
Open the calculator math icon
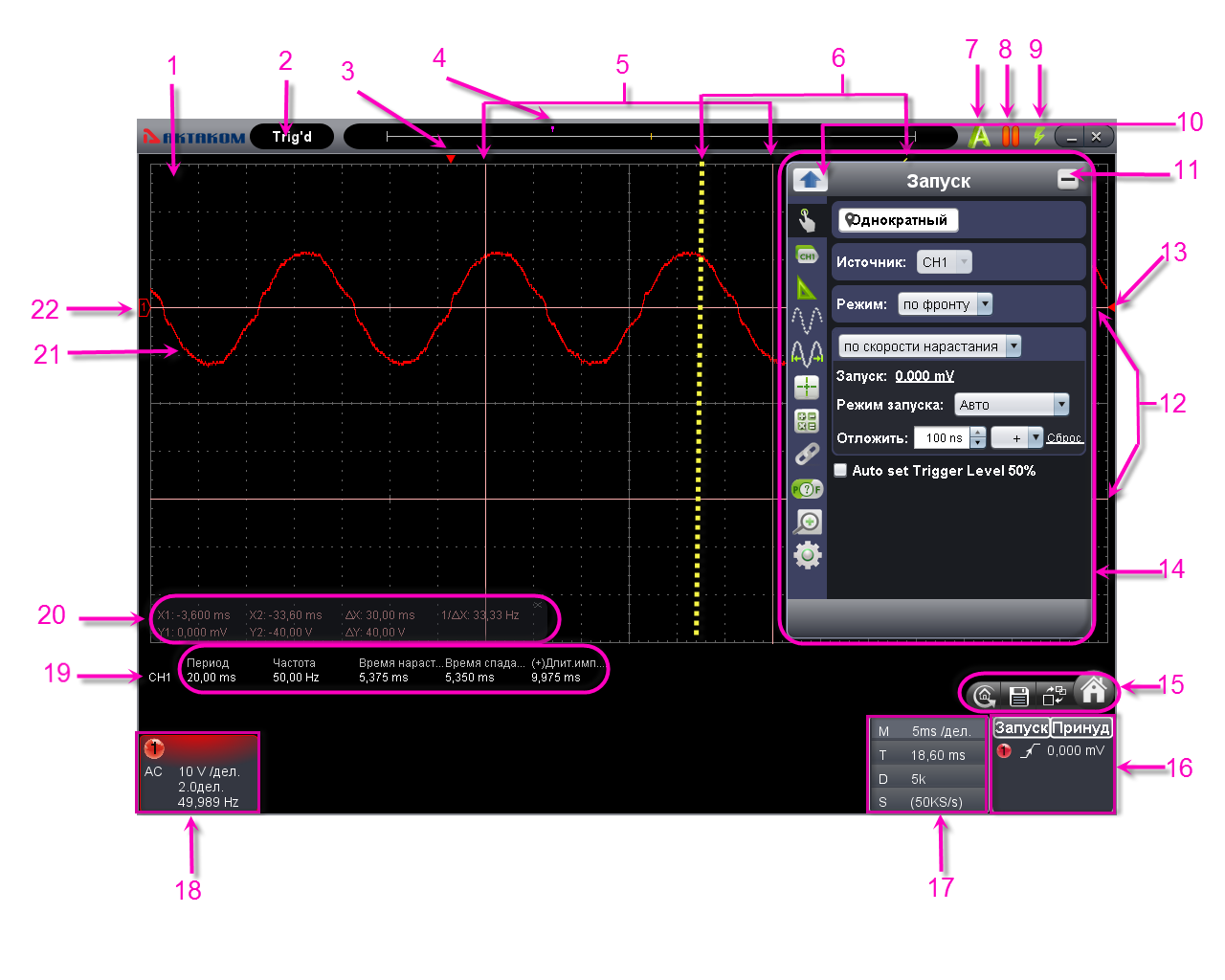point(807,420)
